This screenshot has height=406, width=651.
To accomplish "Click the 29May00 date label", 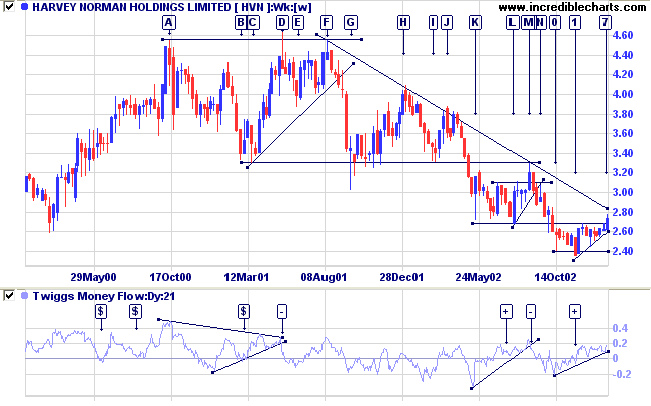I will [x=93, y=277].
